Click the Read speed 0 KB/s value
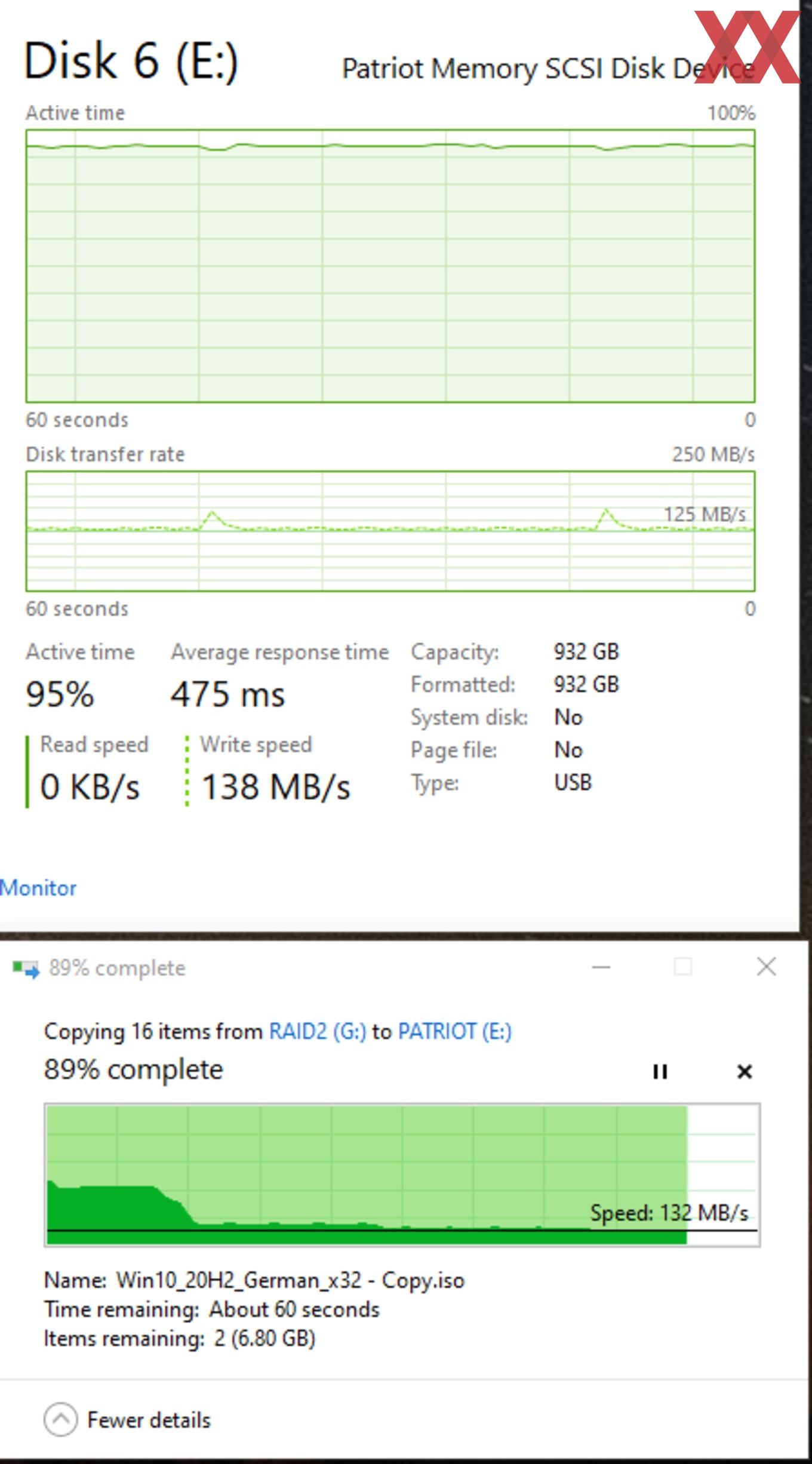Screen dimensions: 812x1464 point(90,786)
